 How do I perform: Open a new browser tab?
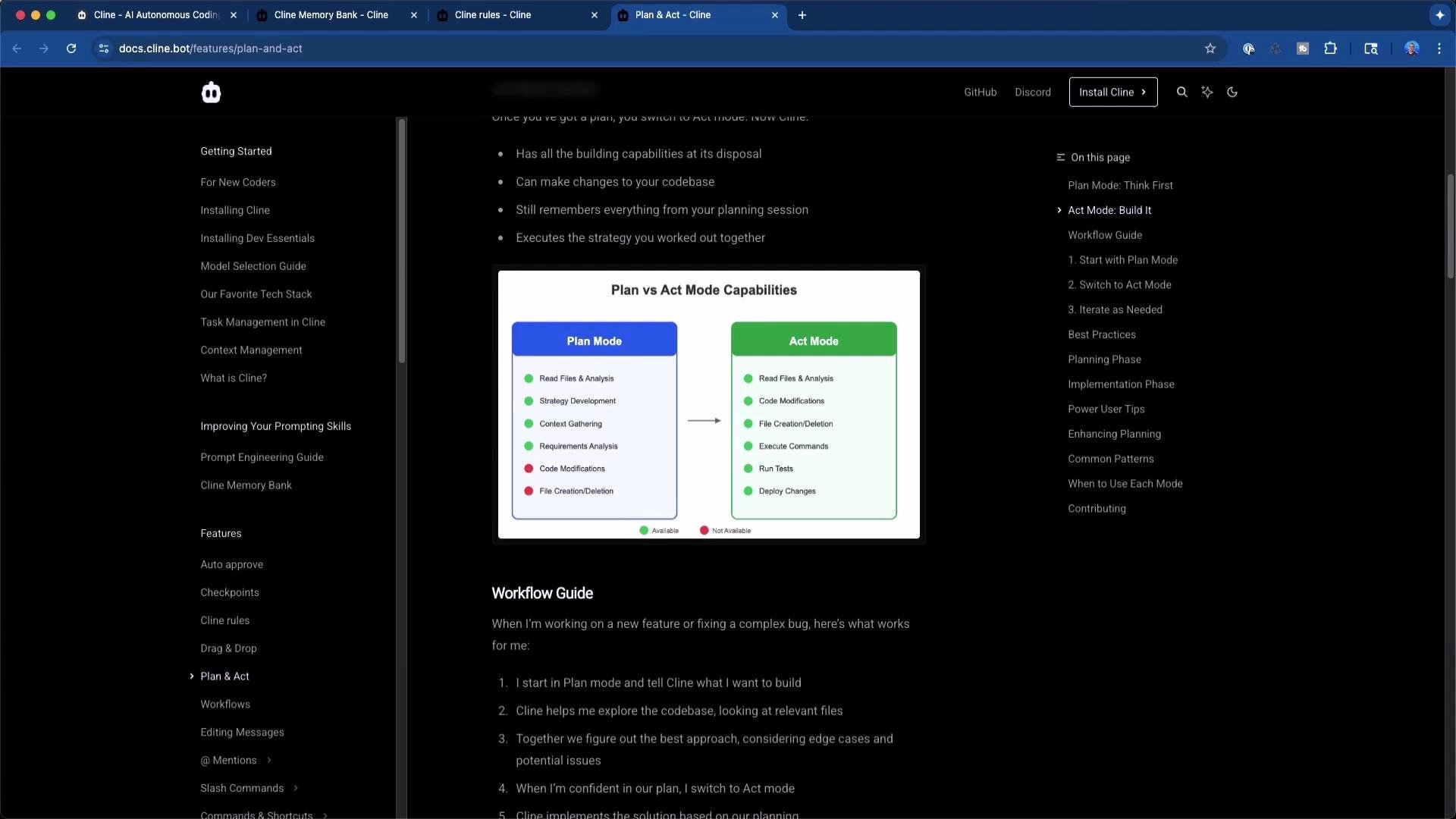coord(802,15)
